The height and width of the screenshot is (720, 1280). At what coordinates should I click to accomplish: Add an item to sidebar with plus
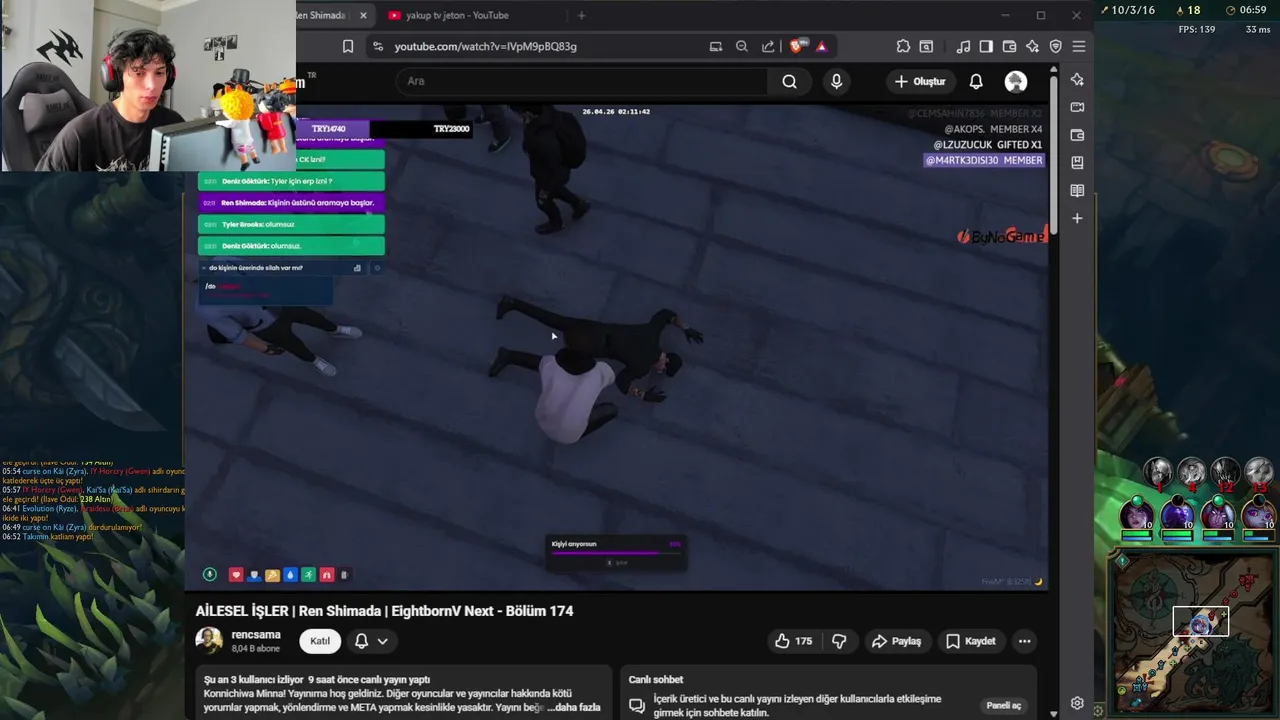click(x=1077, y=218)
